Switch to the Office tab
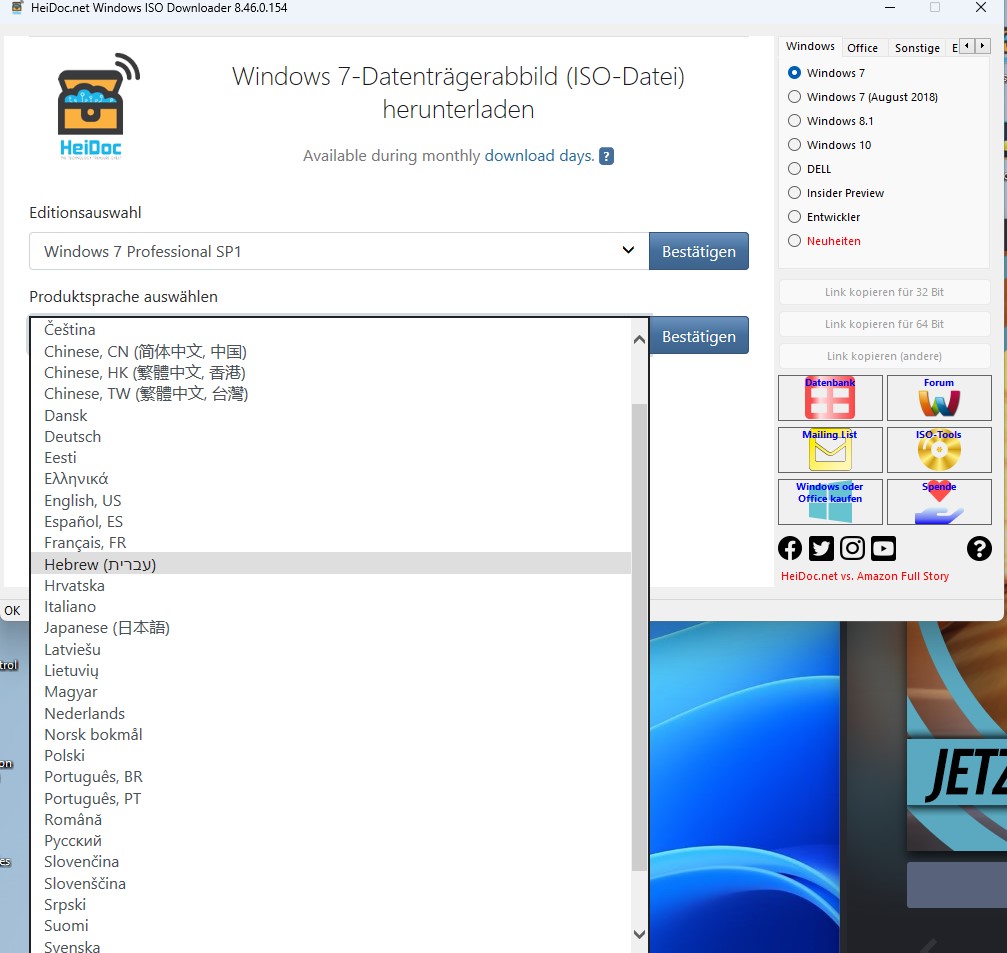The width and height of the screenshot is (1007, 953). pos(862,48)
